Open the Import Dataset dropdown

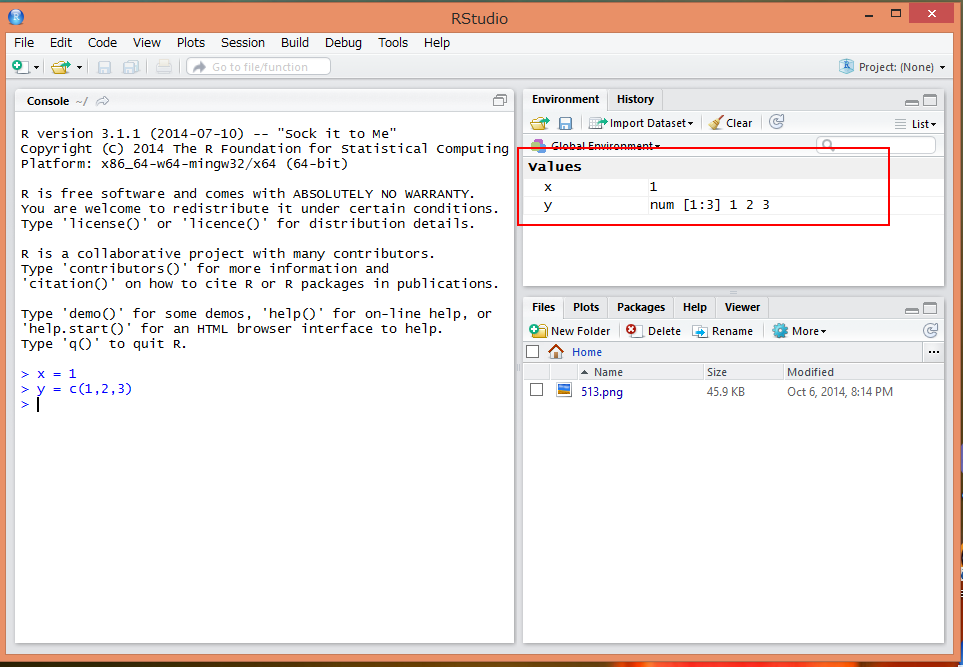[x=641, y=123]
